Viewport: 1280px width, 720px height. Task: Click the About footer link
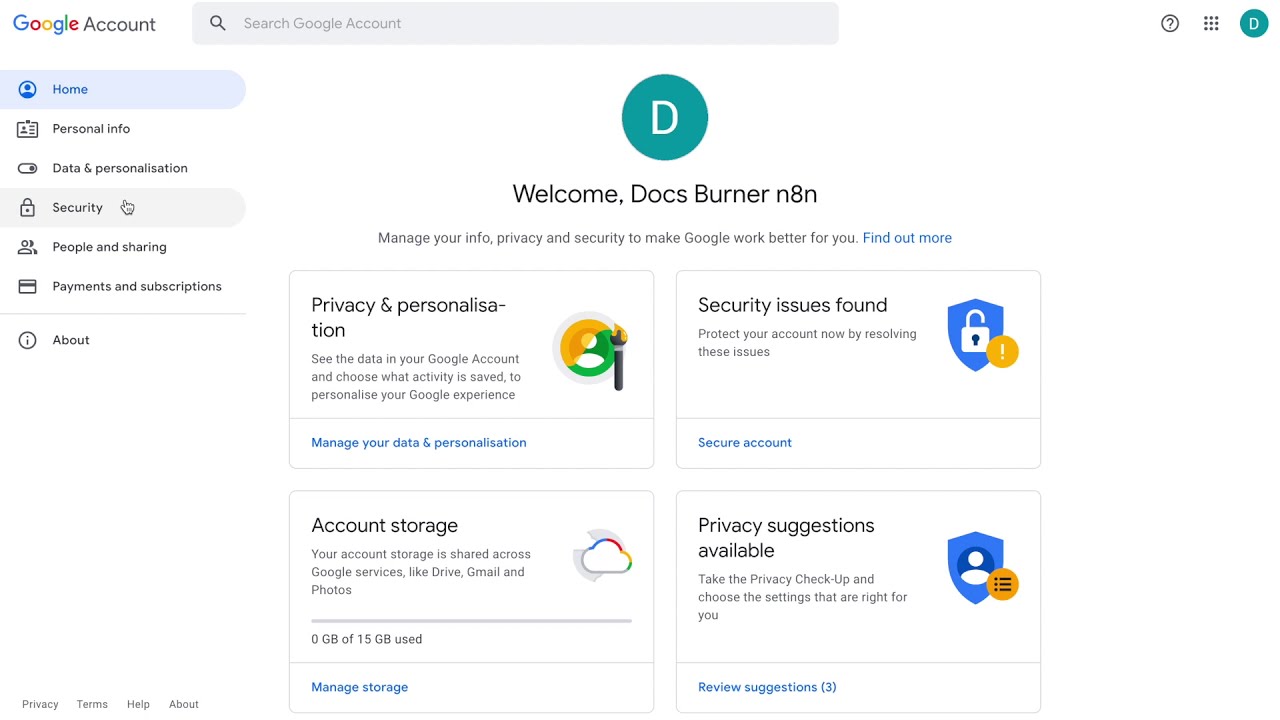(184, 704)
